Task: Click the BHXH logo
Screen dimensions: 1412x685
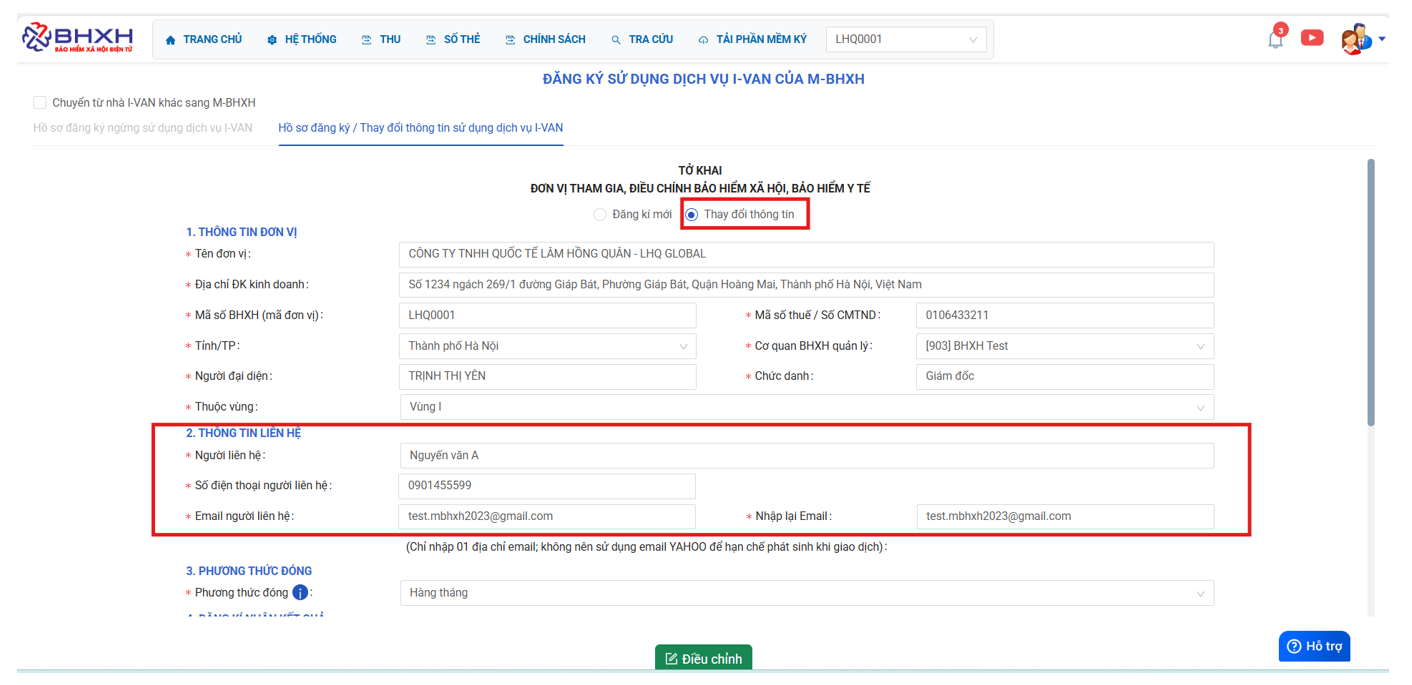Action: (x=77, y=38)
